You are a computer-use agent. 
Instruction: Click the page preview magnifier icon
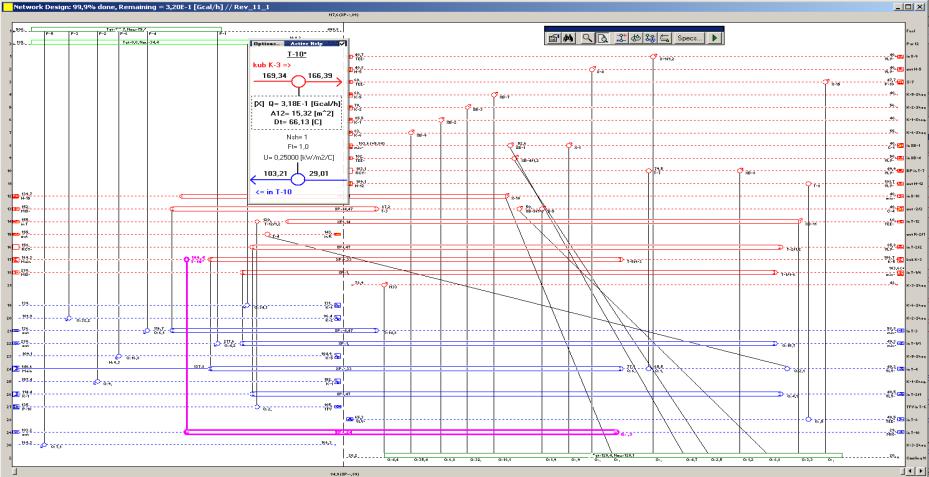(604, 37)
